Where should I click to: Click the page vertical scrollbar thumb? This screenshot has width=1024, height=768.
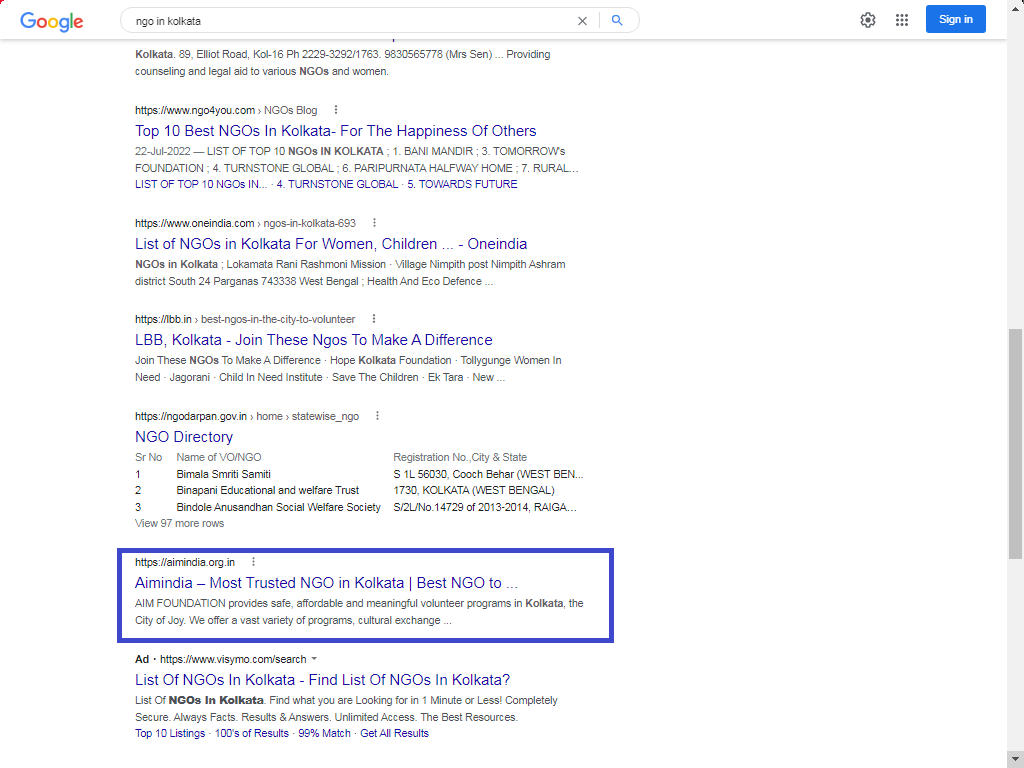[x=1015, y=444]
